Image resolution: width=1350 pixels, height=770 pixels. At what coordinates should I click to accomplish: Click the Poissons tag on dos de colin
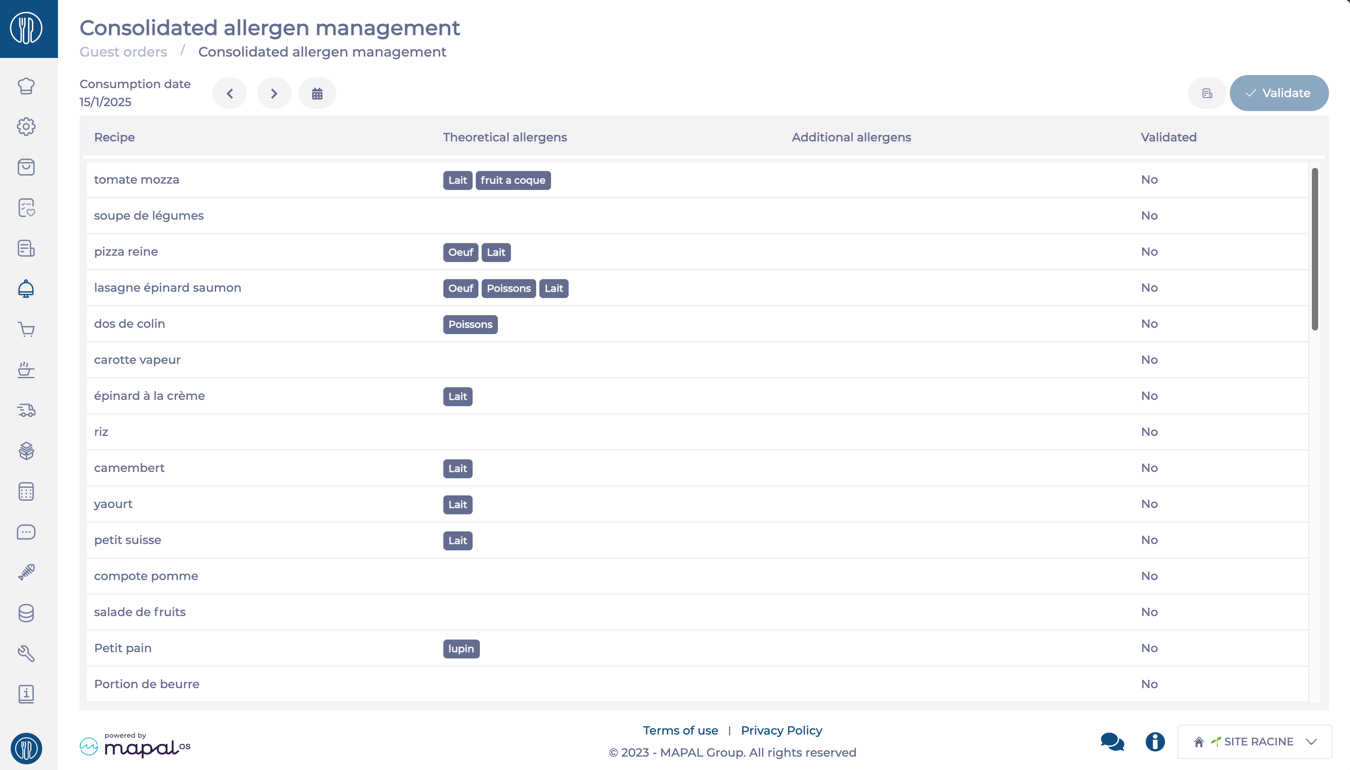coord(470,324)
